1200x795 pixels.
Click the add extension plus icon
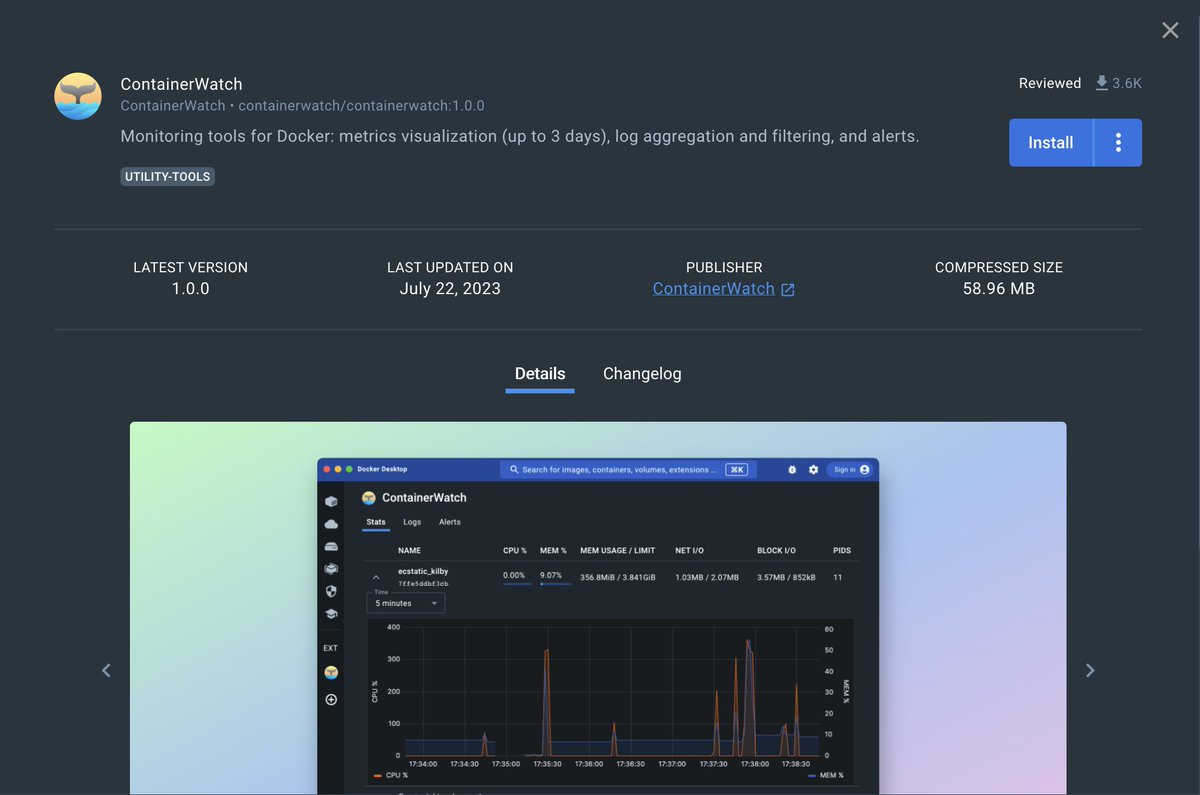point(331,700)
